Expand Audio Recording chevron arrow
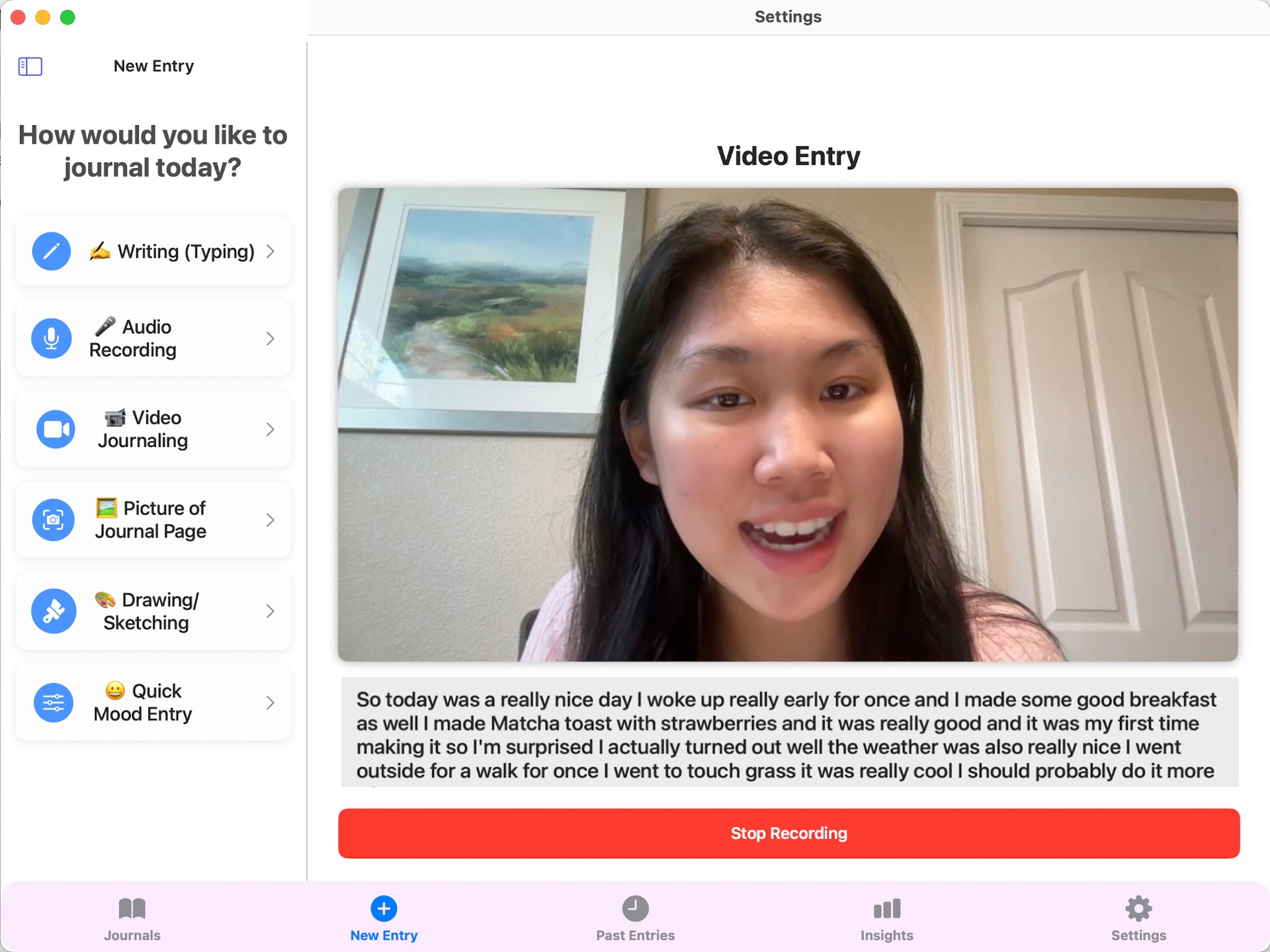The height and width of the screenshot is (952, 1270). coord(270,338)
